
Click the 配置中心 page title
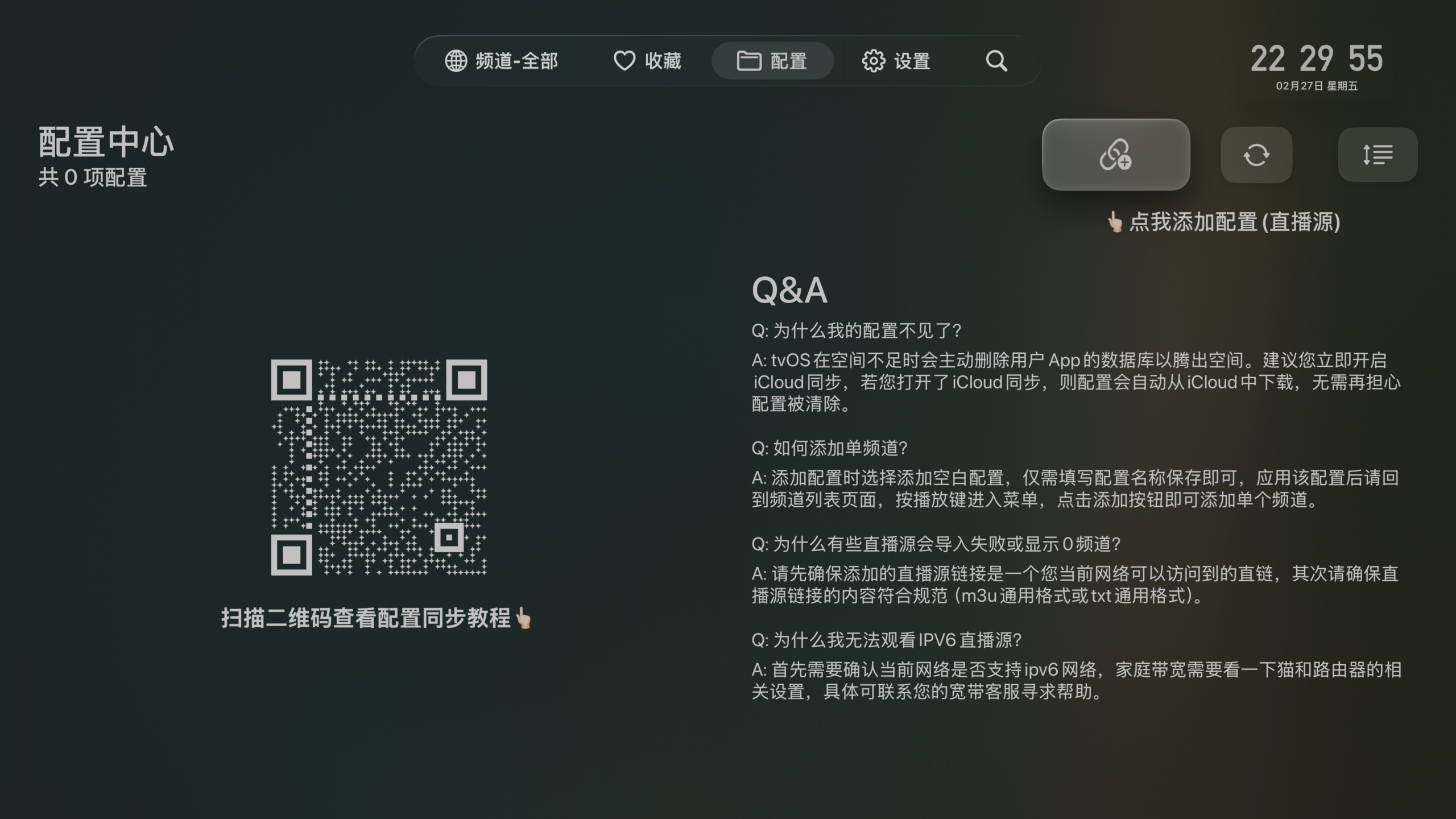pyautogui.click(x=106, y=142)
